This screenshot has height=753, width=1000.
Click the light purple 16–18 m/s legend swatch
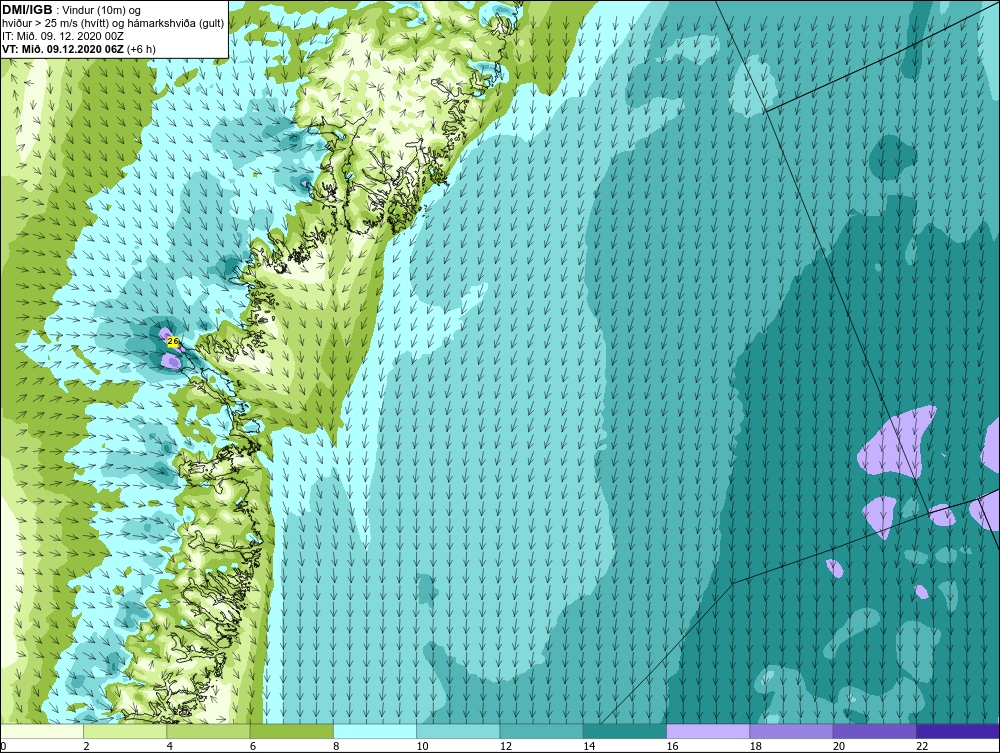click(708, 731)
